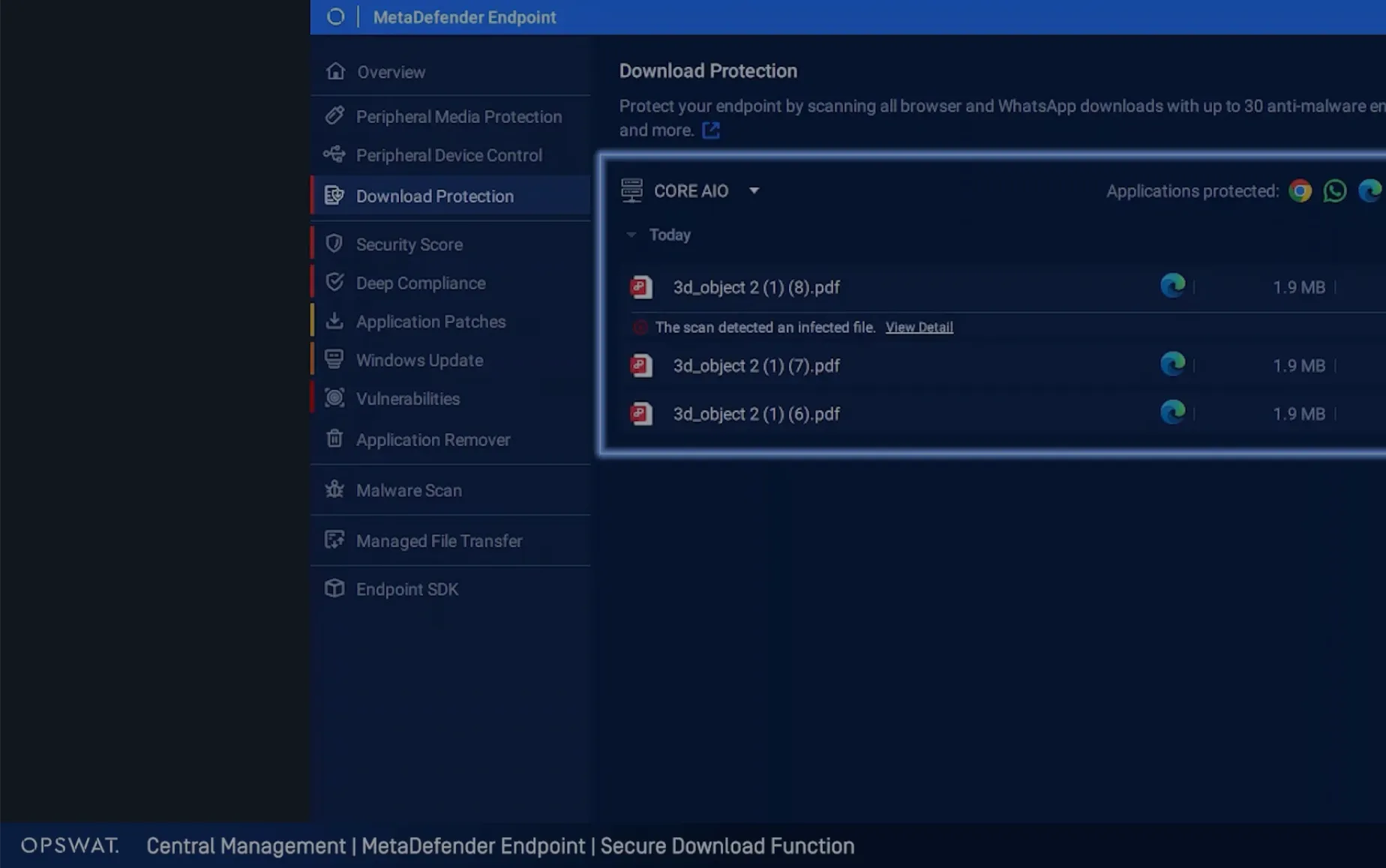Viewport: 1386px width, 868px height.
Task: Click the Chrome protected application icon
Action: point(1300,190)
